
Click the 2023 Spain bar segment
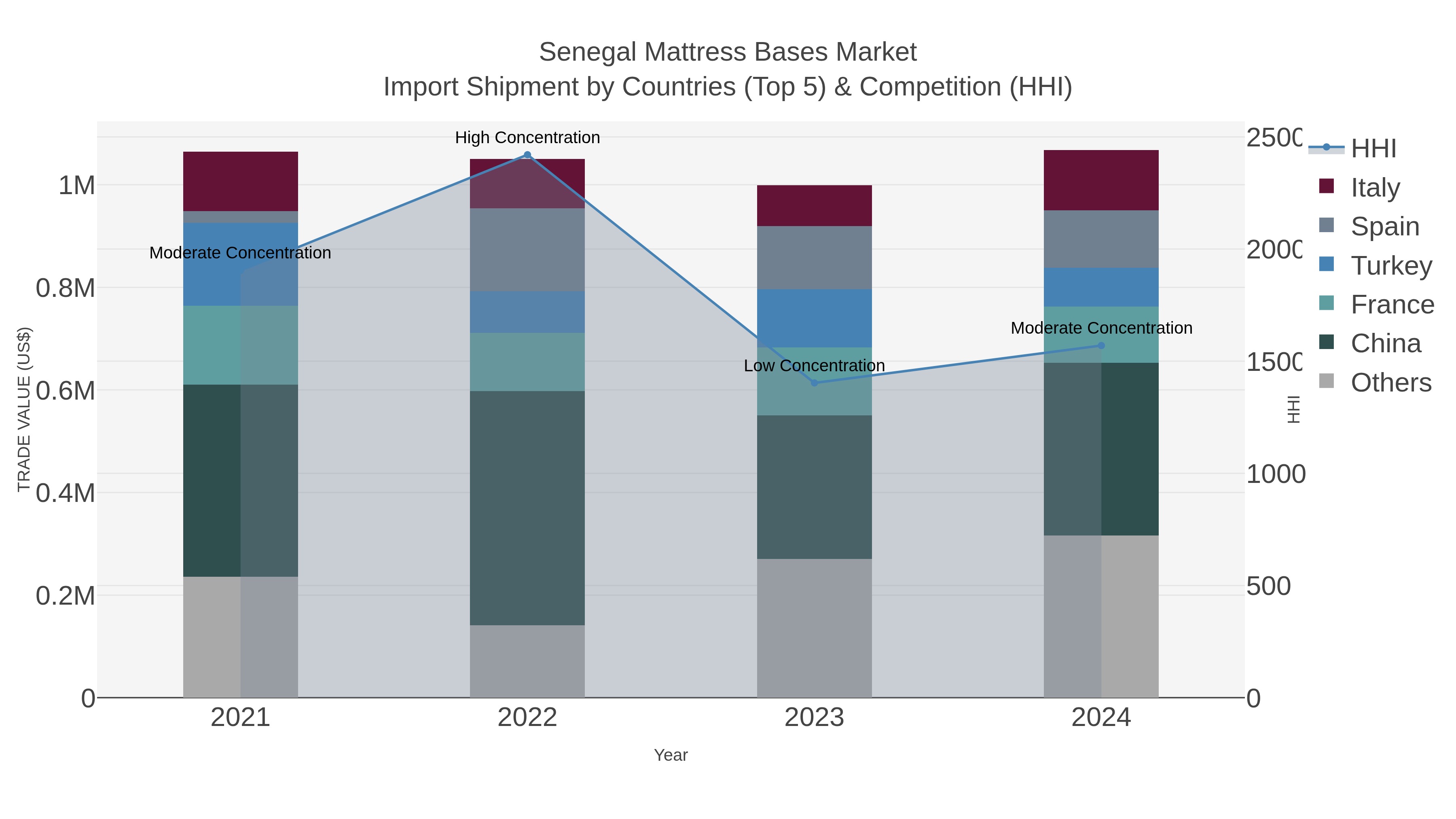click(x=815, y=258)
